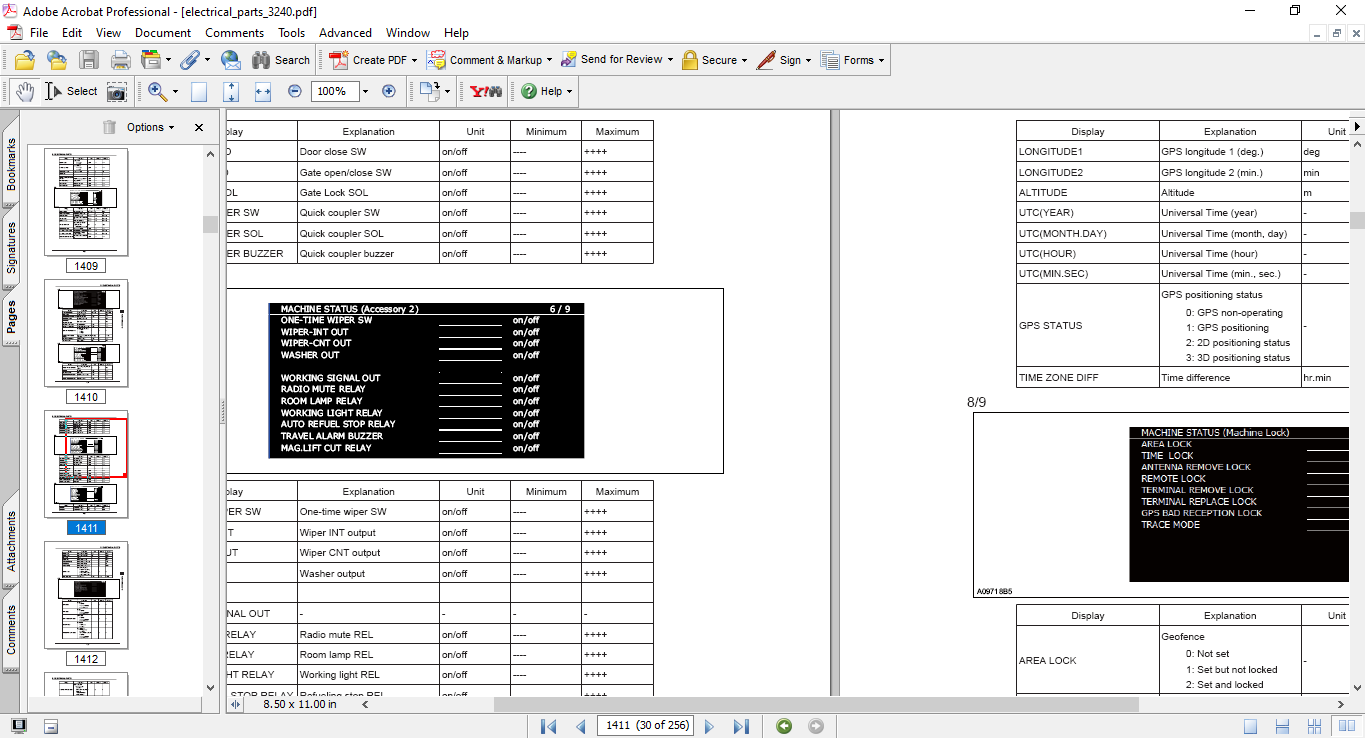
Task: Select the Hand tool
Action: [x=24, y=91]
